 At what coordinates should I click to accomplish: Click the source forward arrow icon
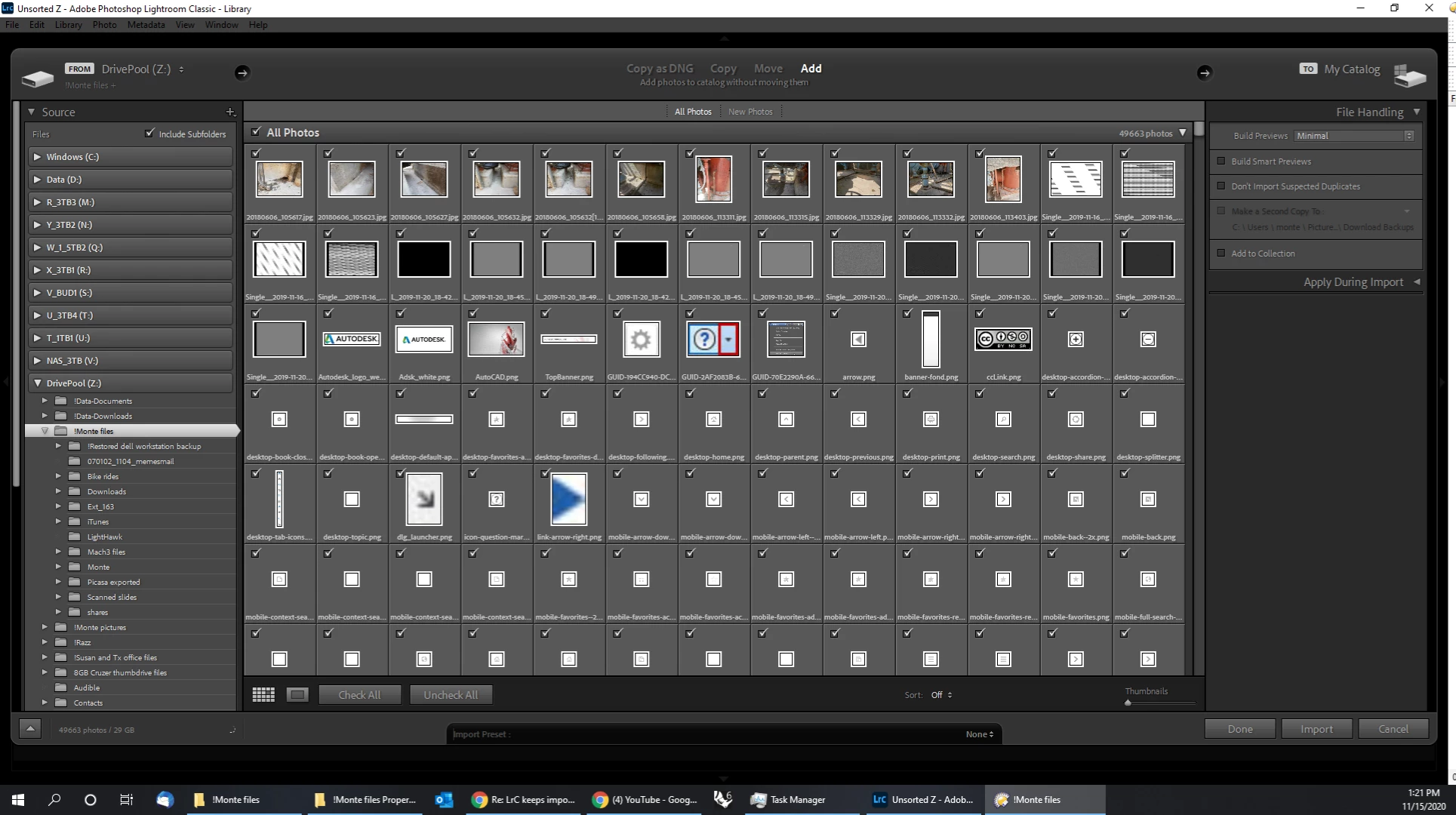(x=242, y=72)
